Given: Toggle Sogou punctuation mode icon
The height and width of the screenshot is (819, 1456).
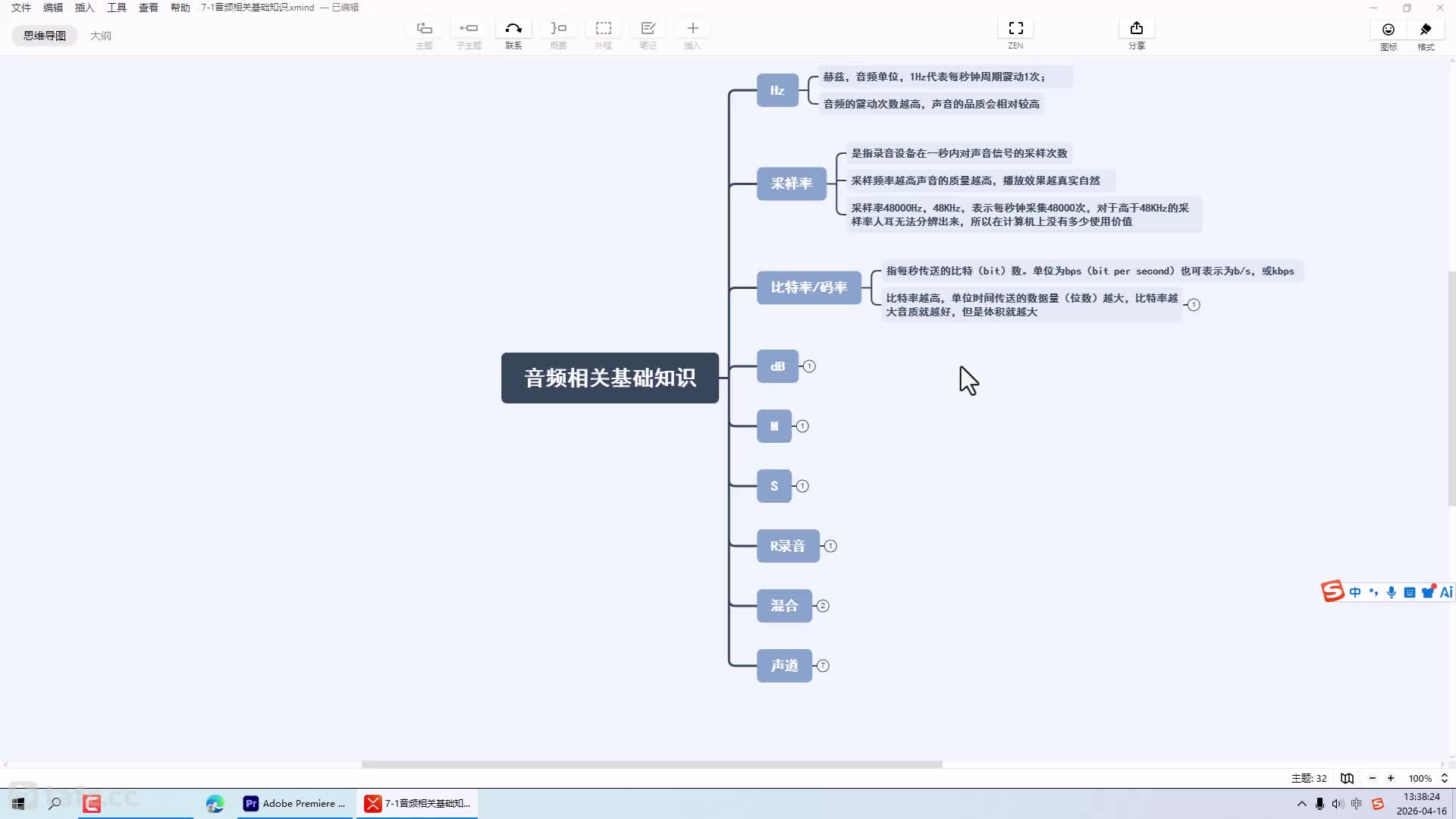Looking at the screenshot, I should 1373,592.
